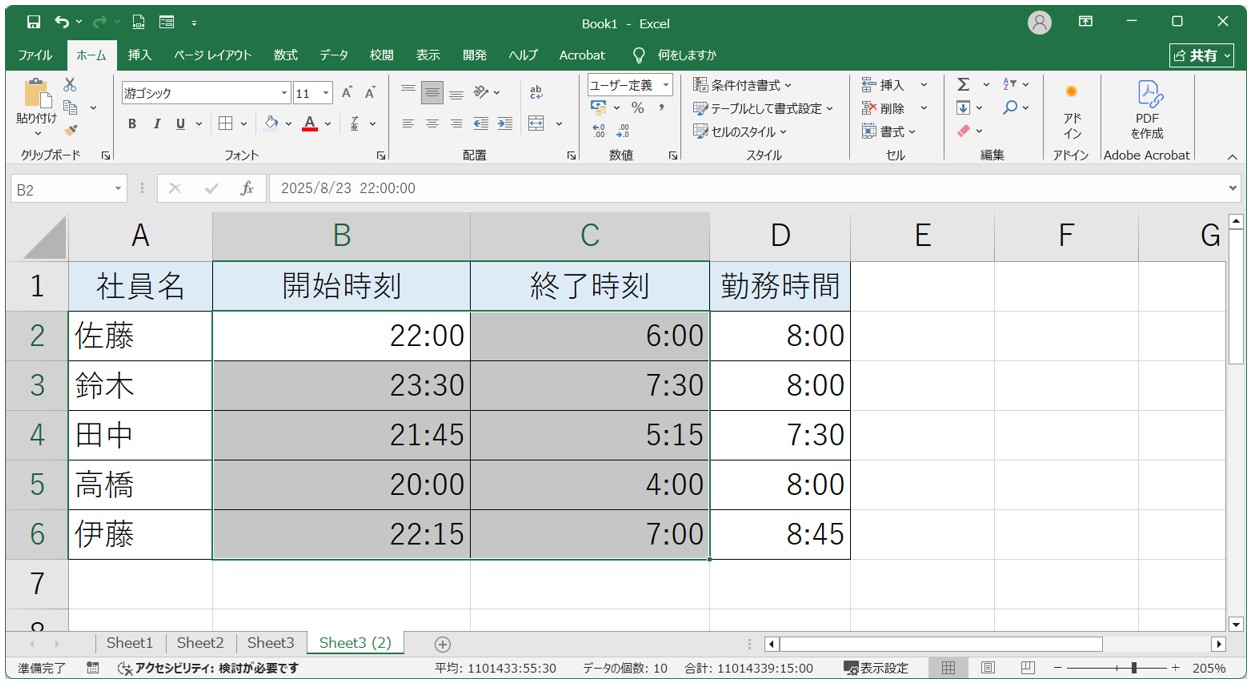The image size is (1252, 685).
Task: Apply percent style format
Action: coord(637,108)
